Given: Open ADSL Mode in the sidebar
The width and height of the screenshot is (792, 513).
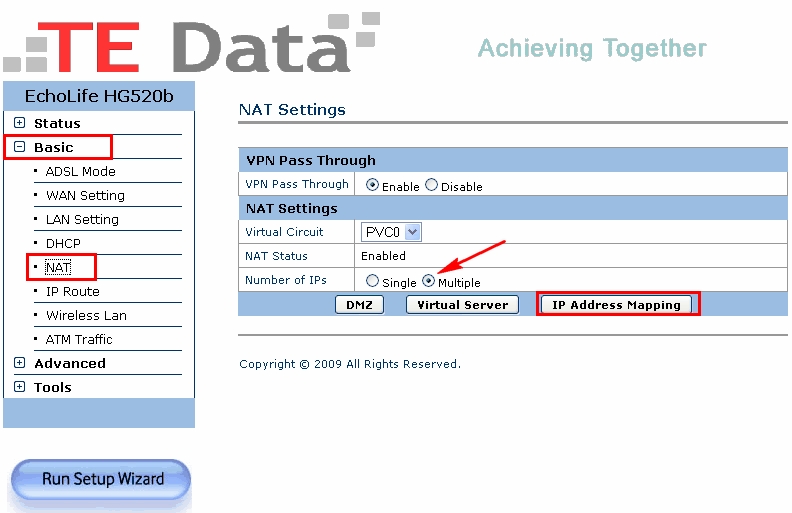Looking at the screenshot, I should coord(80,171).
